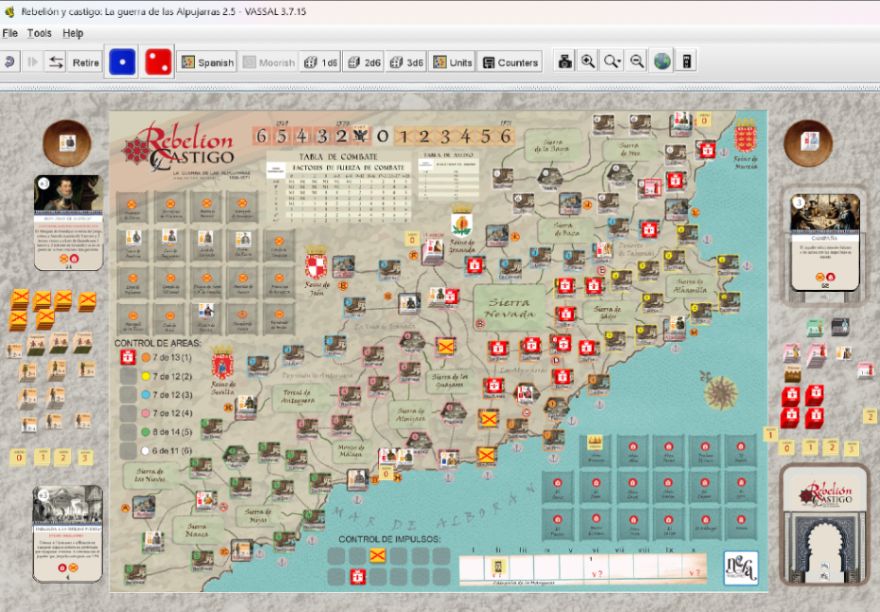This screenshot has width=880, height=612.
Task: Click the 6 de 11 (6) control row
Action: 166,450
